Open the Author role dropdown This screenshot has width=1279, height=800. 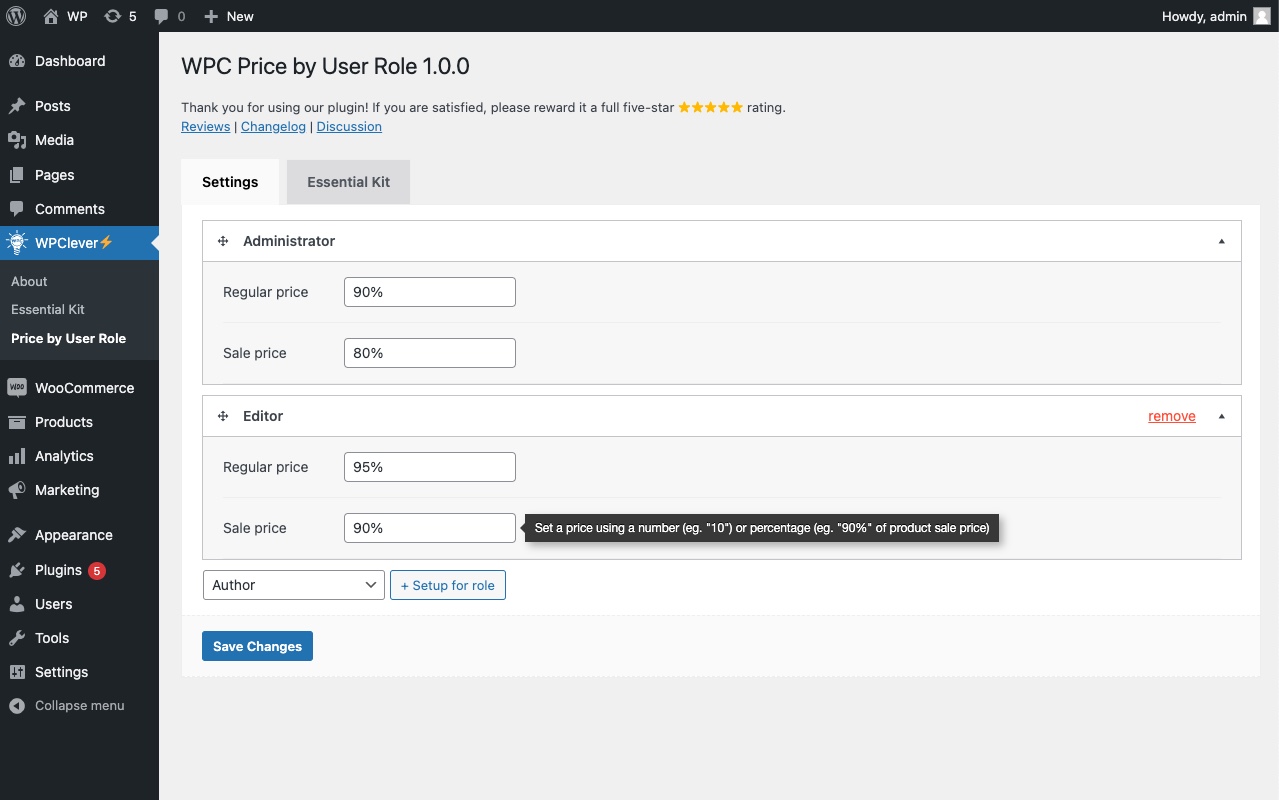point(294,585)
